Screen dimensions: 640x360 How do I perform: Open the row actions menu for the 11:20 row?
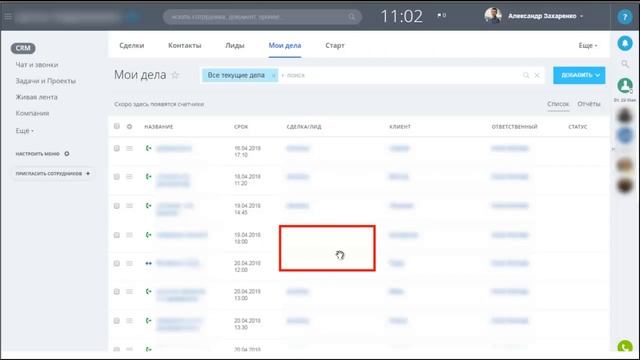(x=129, y=177)
